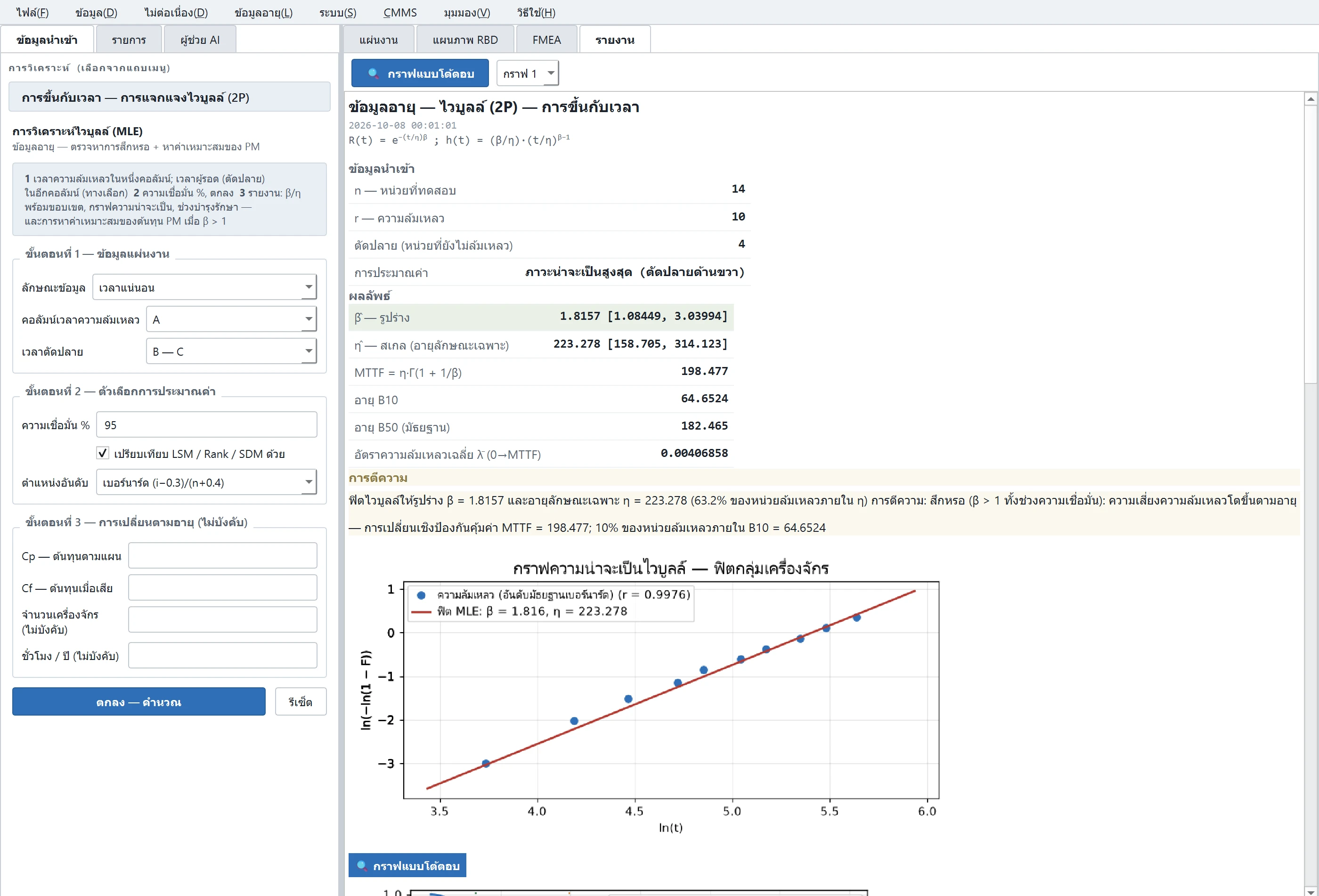Click the MTTF value 198.477
Image resolution: width=1319 pixels, height=896 pixels.
coord(704,371)
